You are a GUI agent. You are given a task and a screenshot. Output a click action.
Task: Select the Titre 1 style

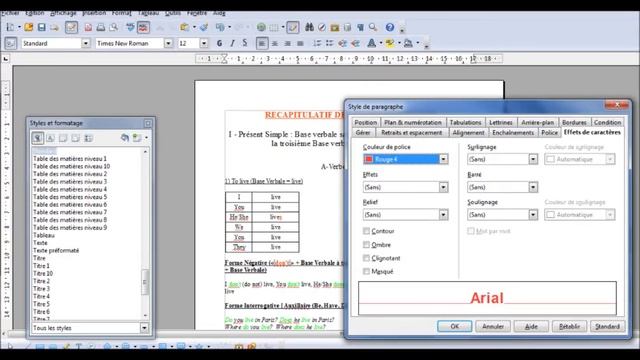pyautogui.click(x=41, y=266)
